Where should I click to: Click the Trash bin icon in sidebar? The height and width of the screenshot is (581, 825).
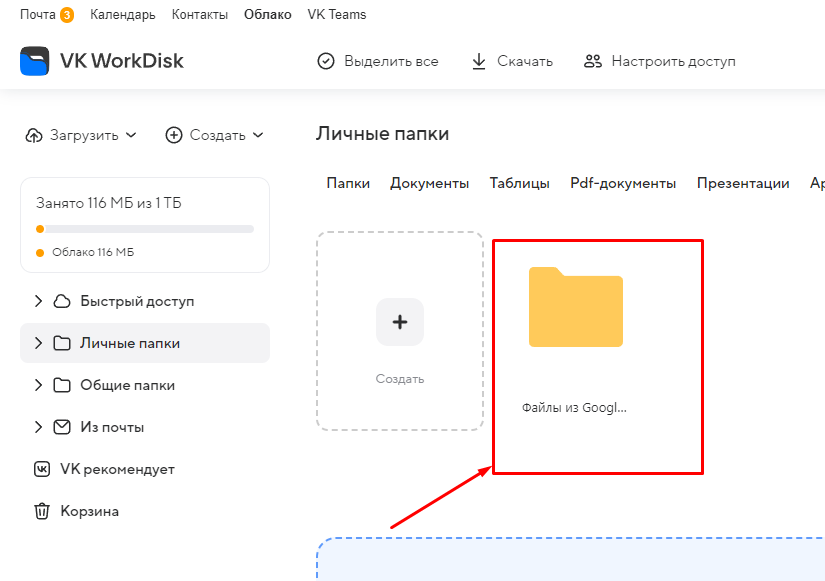tap(42, 511)
